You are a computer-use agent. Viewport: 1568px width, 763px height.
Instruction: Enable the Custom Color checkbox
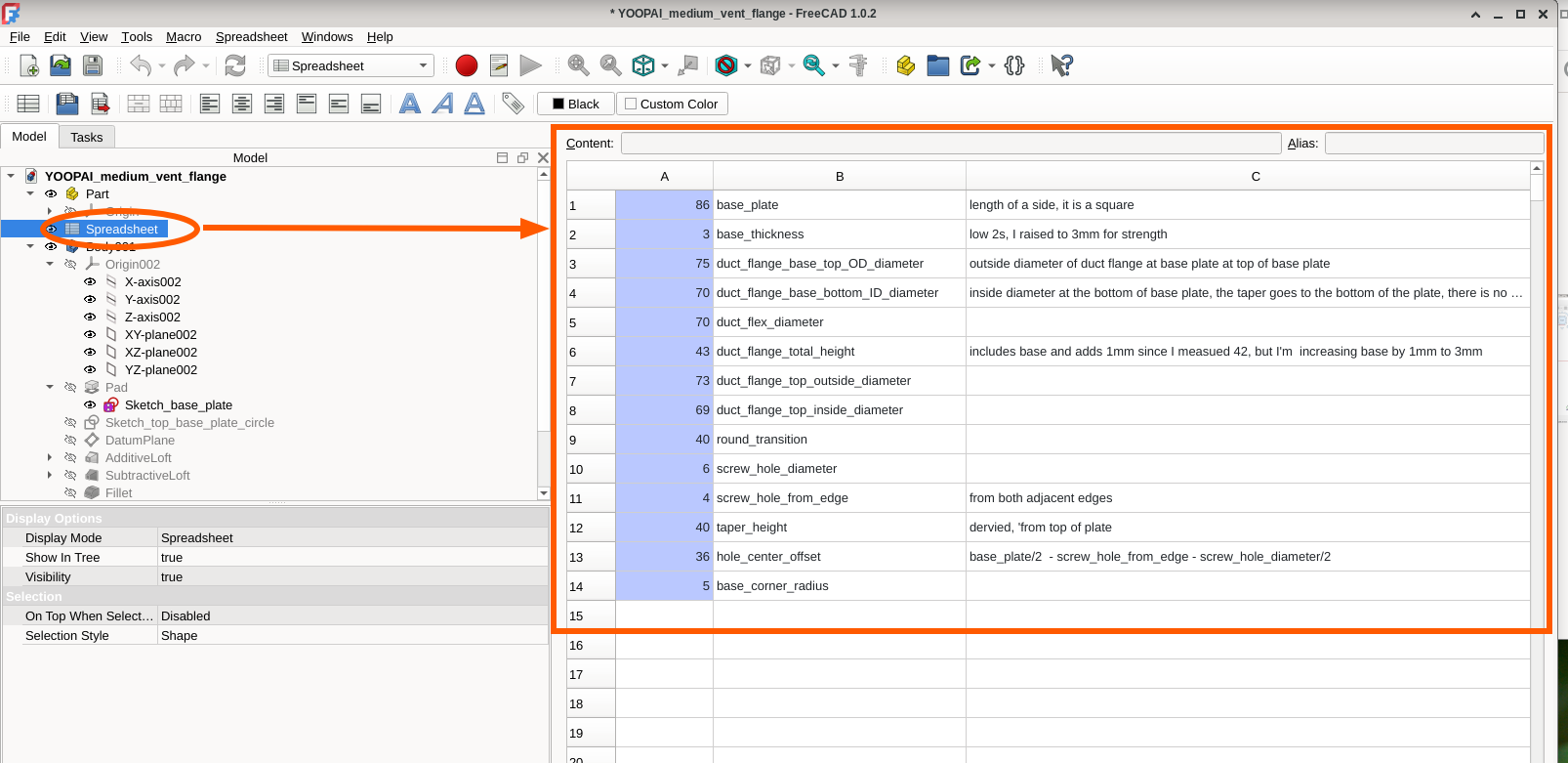tap(631, 104)
